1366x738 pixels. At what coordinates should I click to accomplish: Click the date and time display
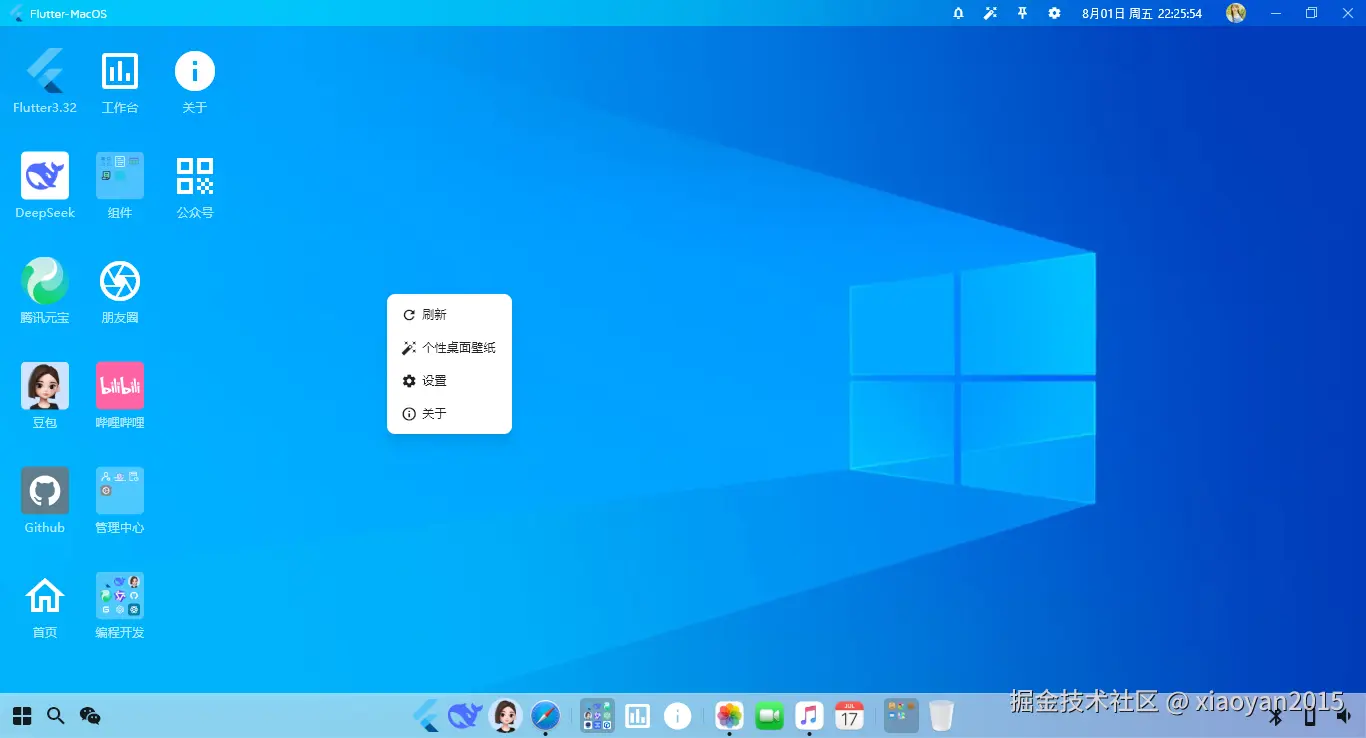pyautogui.click(x=1142, y=13)
